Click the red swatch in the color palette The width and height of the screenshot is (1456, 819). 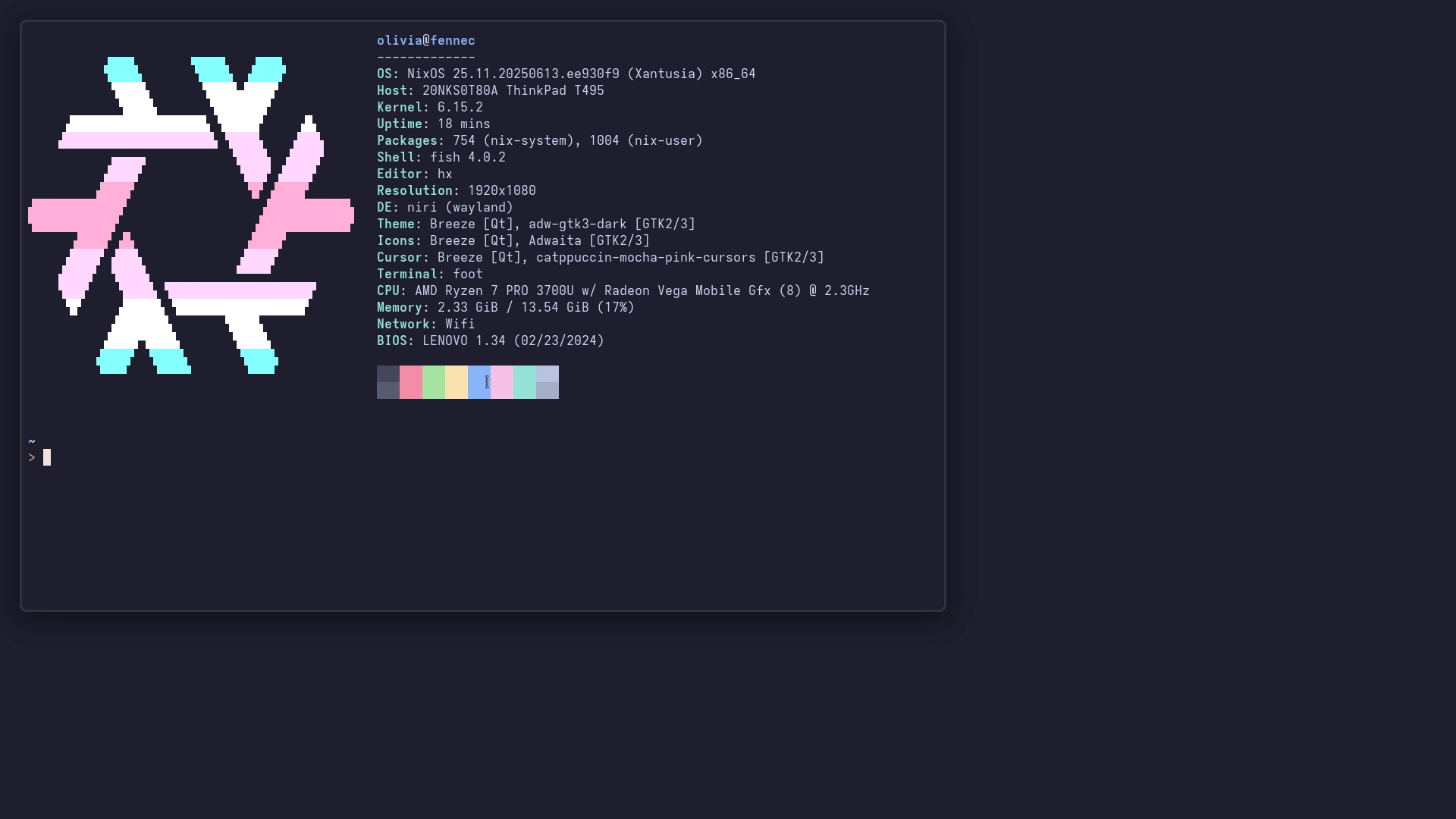tap(411, 382)
